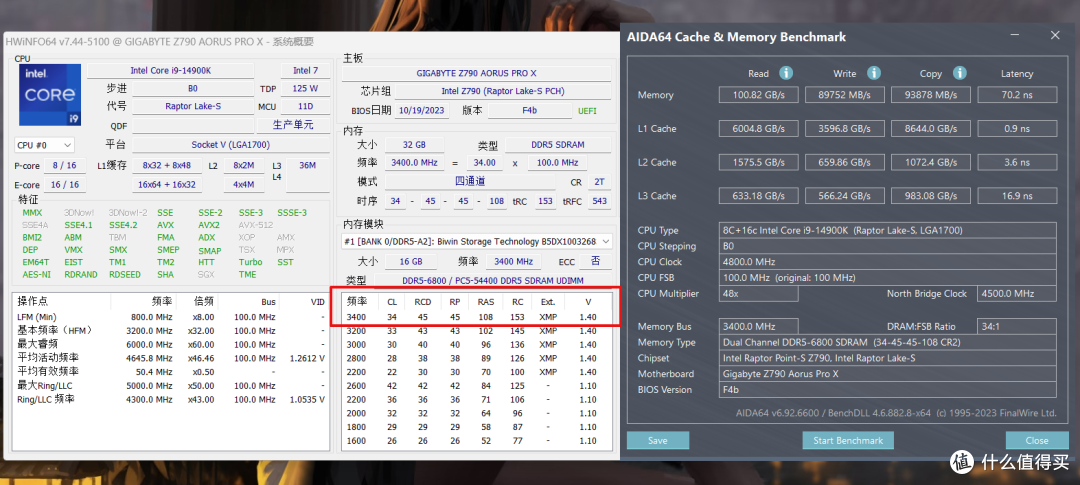Select the LFM (Min) operating point row
1080x485 pixels.
pos(171,317)
